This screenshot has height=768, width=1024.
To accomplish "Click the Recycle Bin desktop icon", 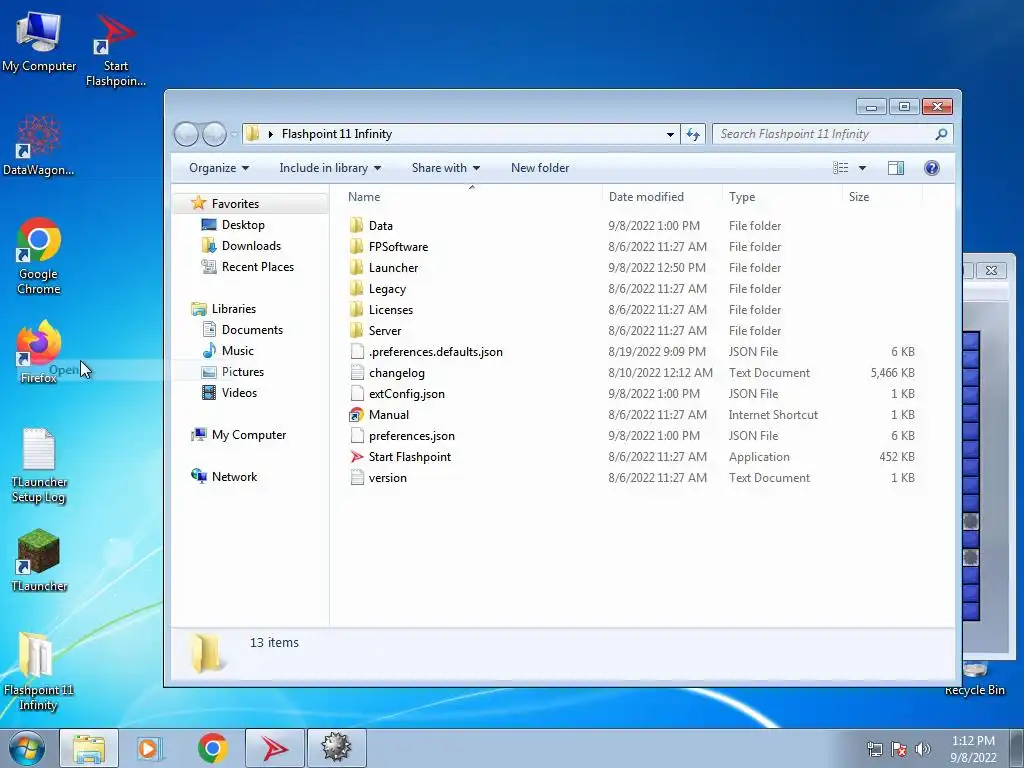I will (x=974, y=679).
